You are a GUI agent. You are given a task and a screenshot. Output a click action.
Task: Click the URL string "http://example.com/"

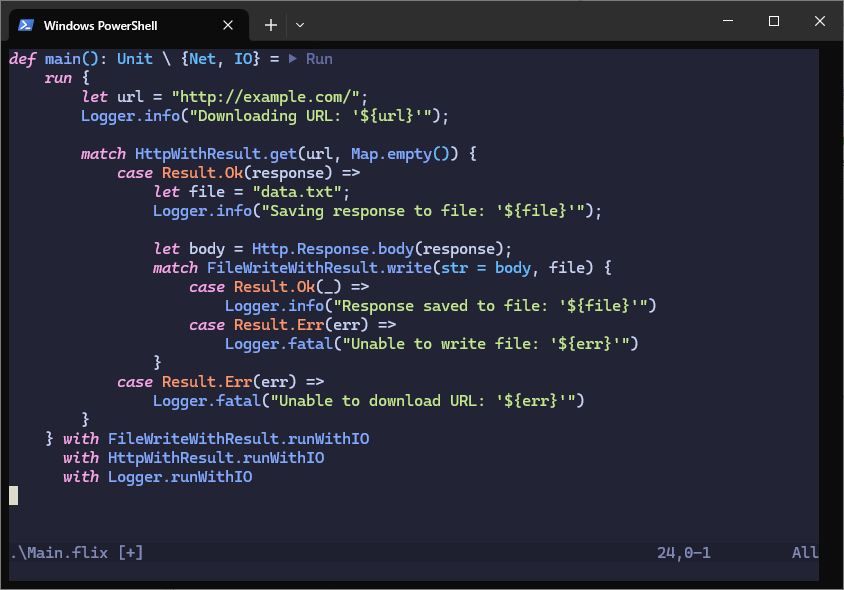pos(265,97)
